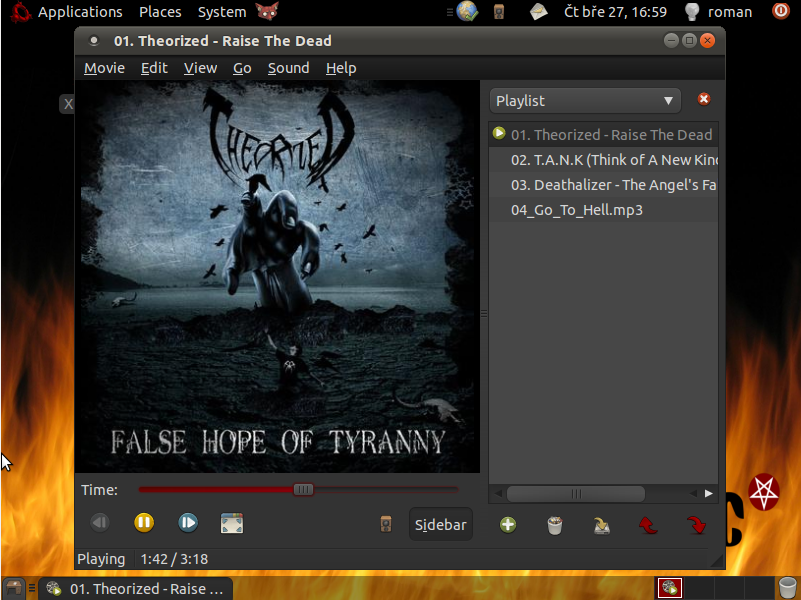
Task: Click the volume speaker icon in player
Action: [x=386, y=524]
